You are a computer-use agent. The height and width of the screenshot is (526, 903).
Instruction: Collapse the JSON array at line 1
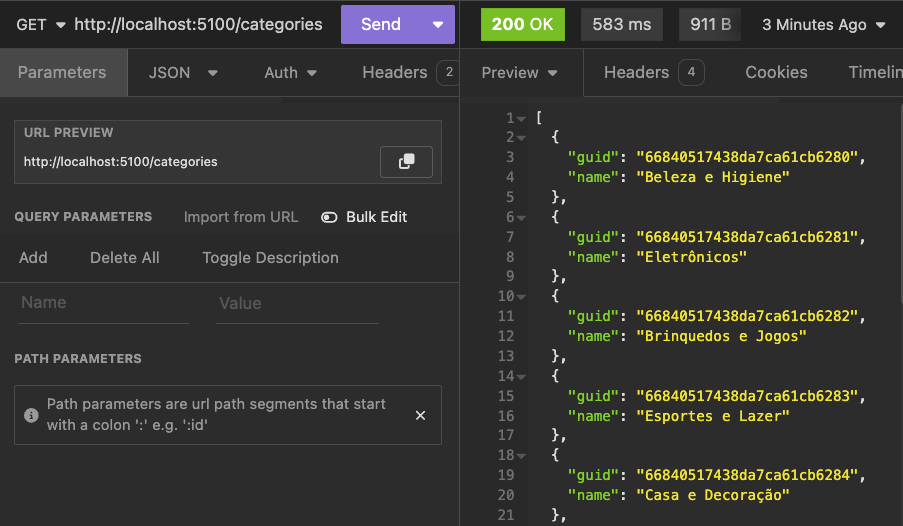tap(521, 118)
